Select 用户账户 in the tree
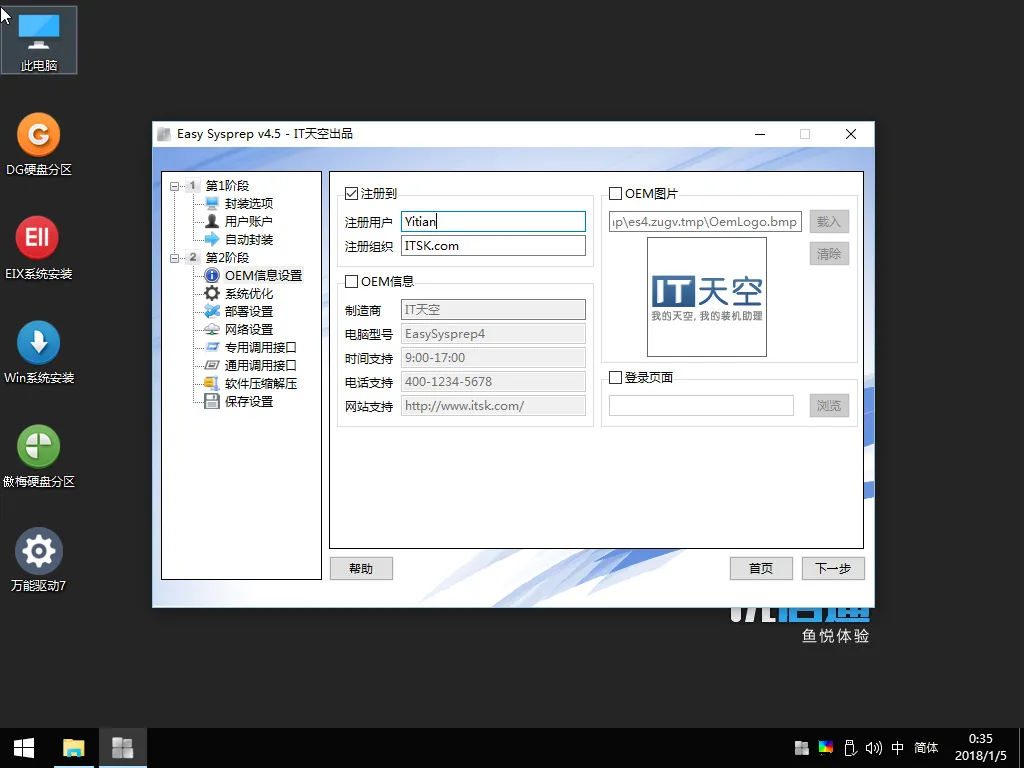This screenshot has height=768, width=1024. (x=249, y=221)
